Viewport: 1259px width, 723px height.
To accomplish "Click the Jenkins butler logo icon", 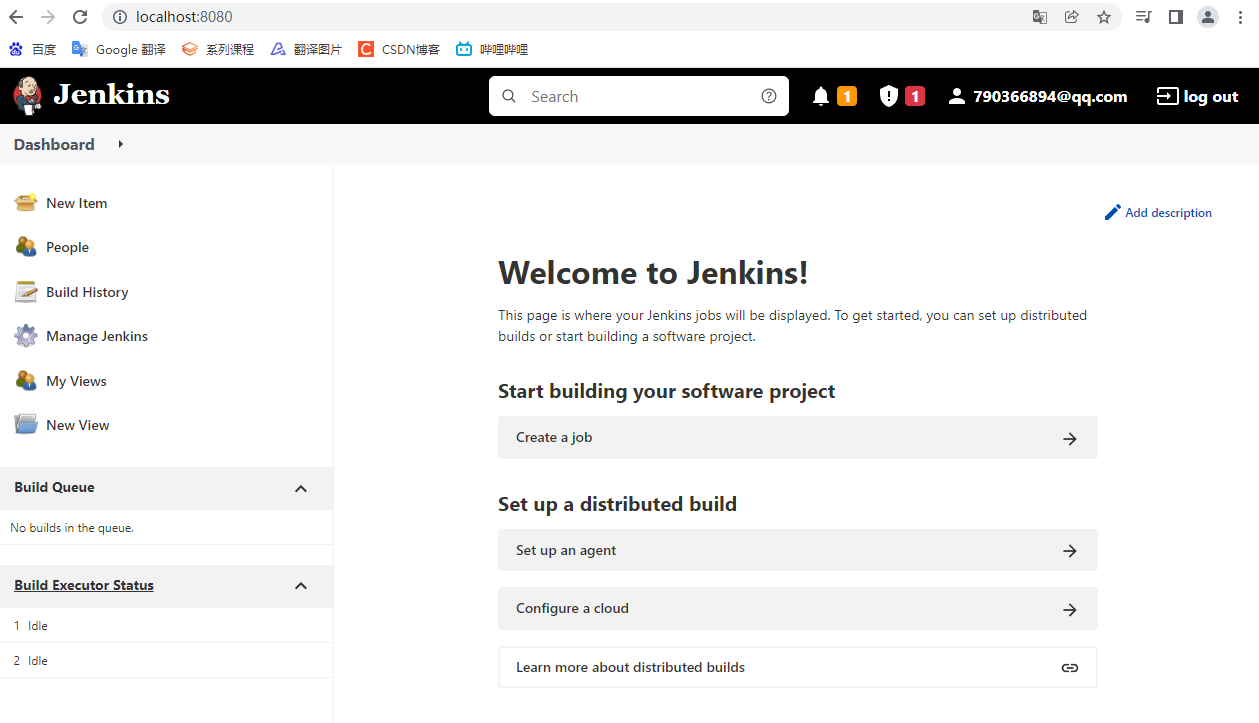I will tap(28, 96).
